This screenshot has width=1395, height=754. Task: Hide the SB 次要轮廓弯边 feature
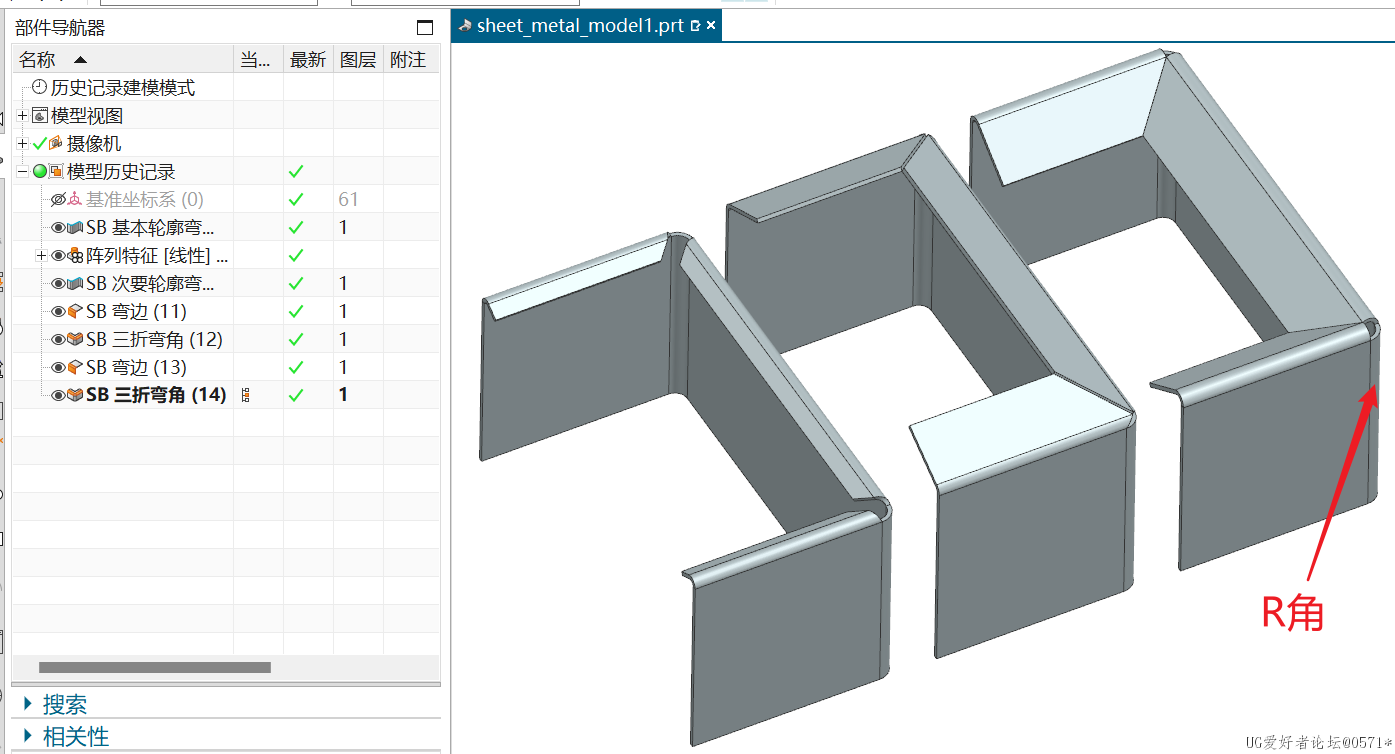(58, 284)
